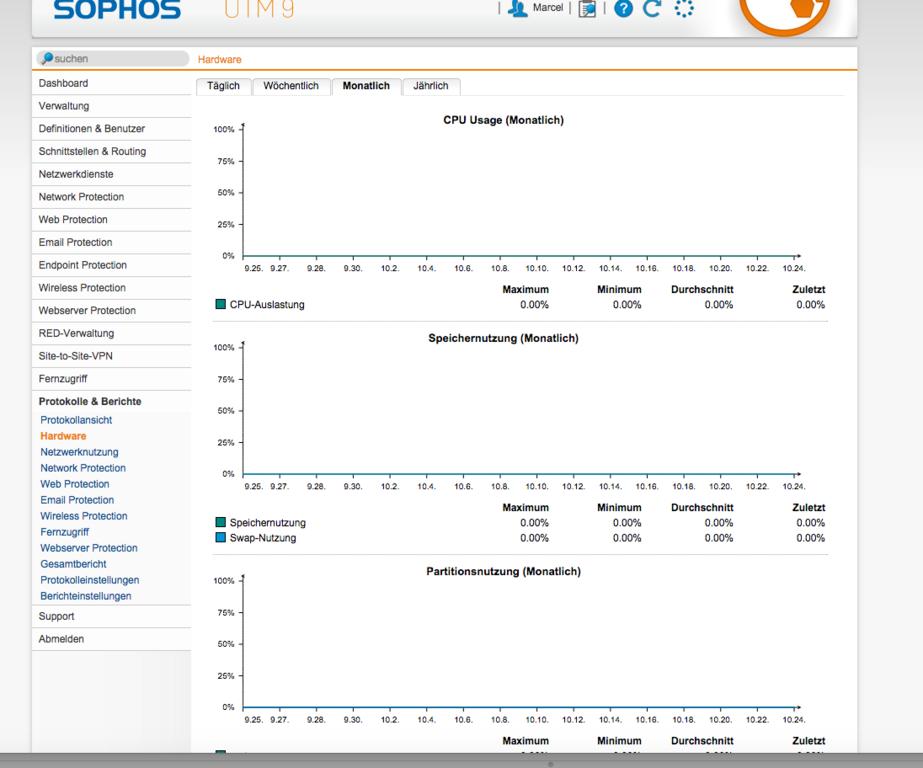Open Fernzugriff under Protokolle & Berichte
923x768 pixels.
pos(65,532)
